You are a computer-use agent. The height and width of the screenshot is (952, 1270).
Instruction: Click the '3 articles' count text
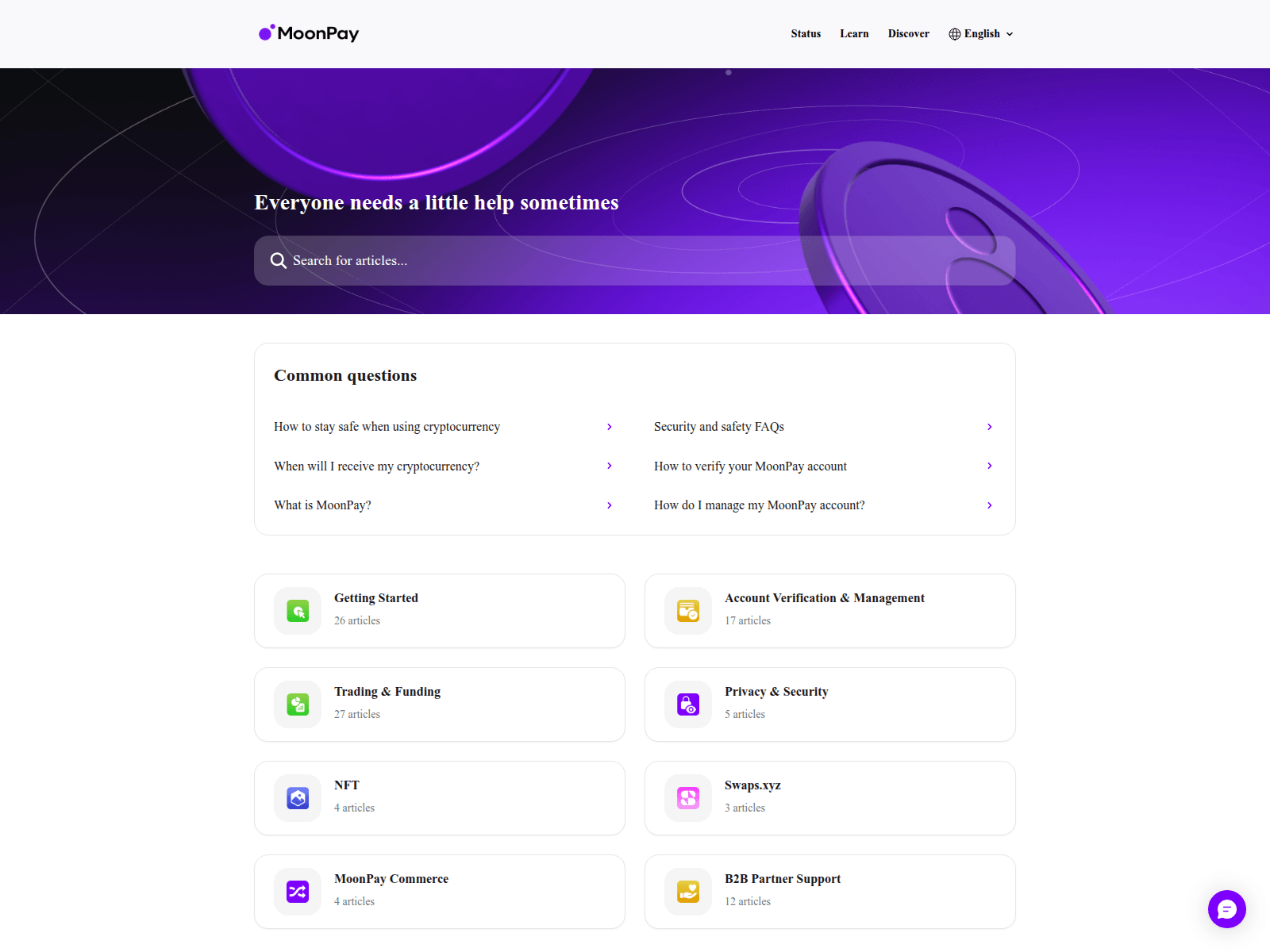click(745, 808)
